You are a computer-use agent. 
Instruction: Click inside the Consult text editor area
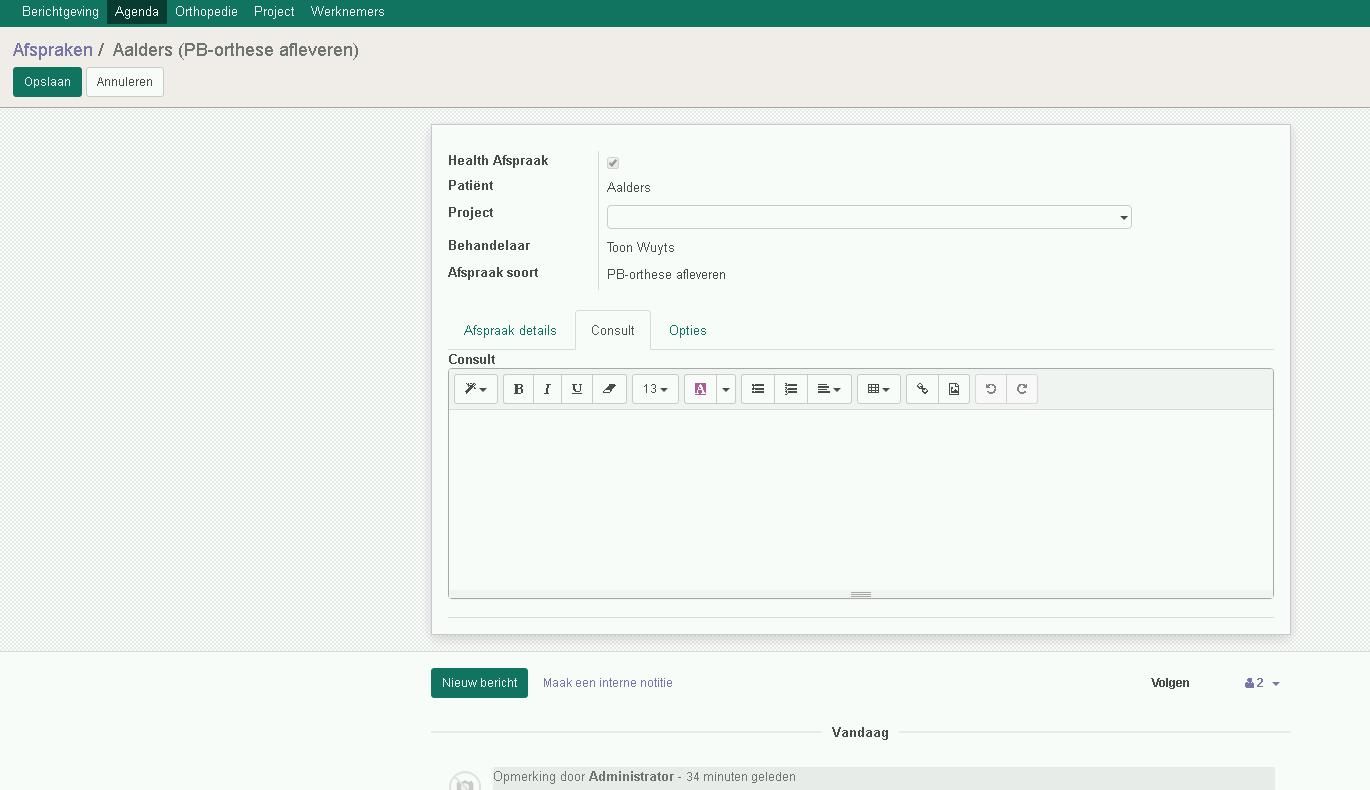pos(861,500)
